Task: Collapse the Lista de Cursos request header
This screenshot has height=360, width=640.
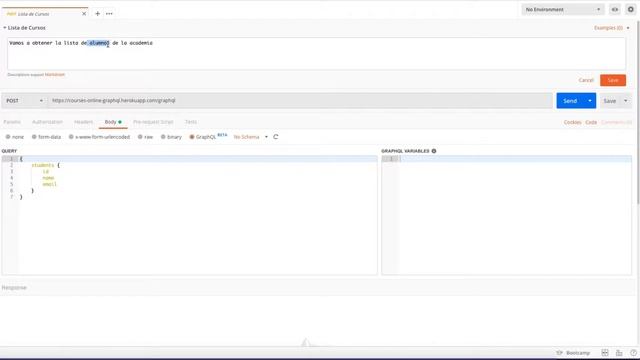Action: pyautogui.click(x=5, y=28)
